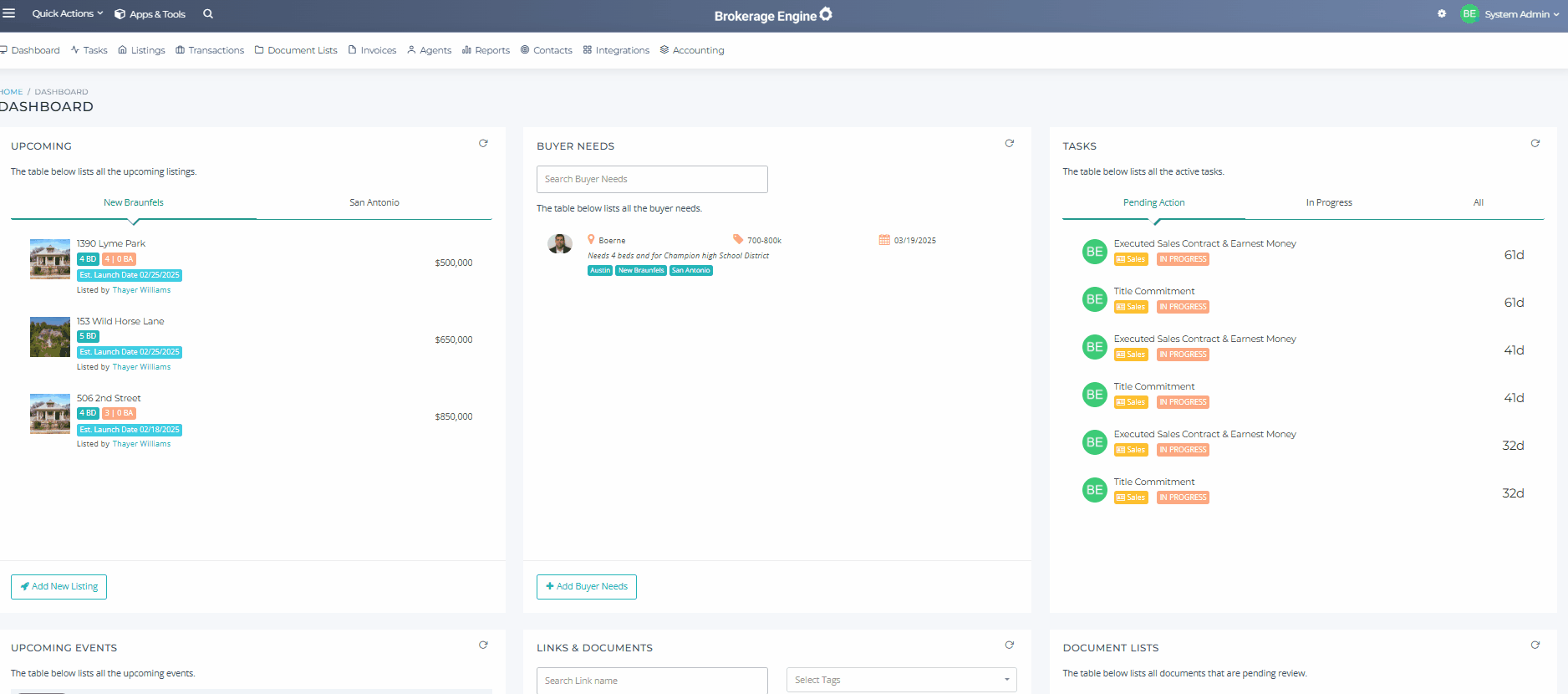The image size is (1568, 694).
Task: Open the Reports navigation item
Action: point(486,50)
